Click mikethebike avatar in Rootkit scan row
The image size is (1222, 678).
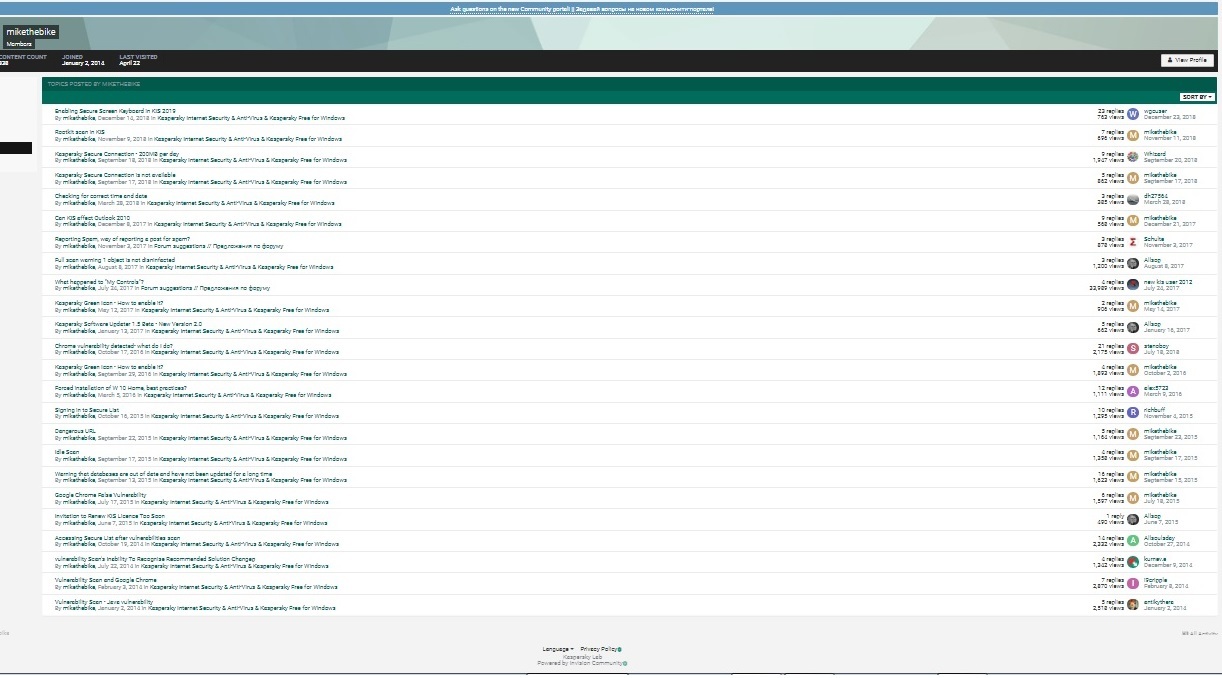pos(1133,135)
